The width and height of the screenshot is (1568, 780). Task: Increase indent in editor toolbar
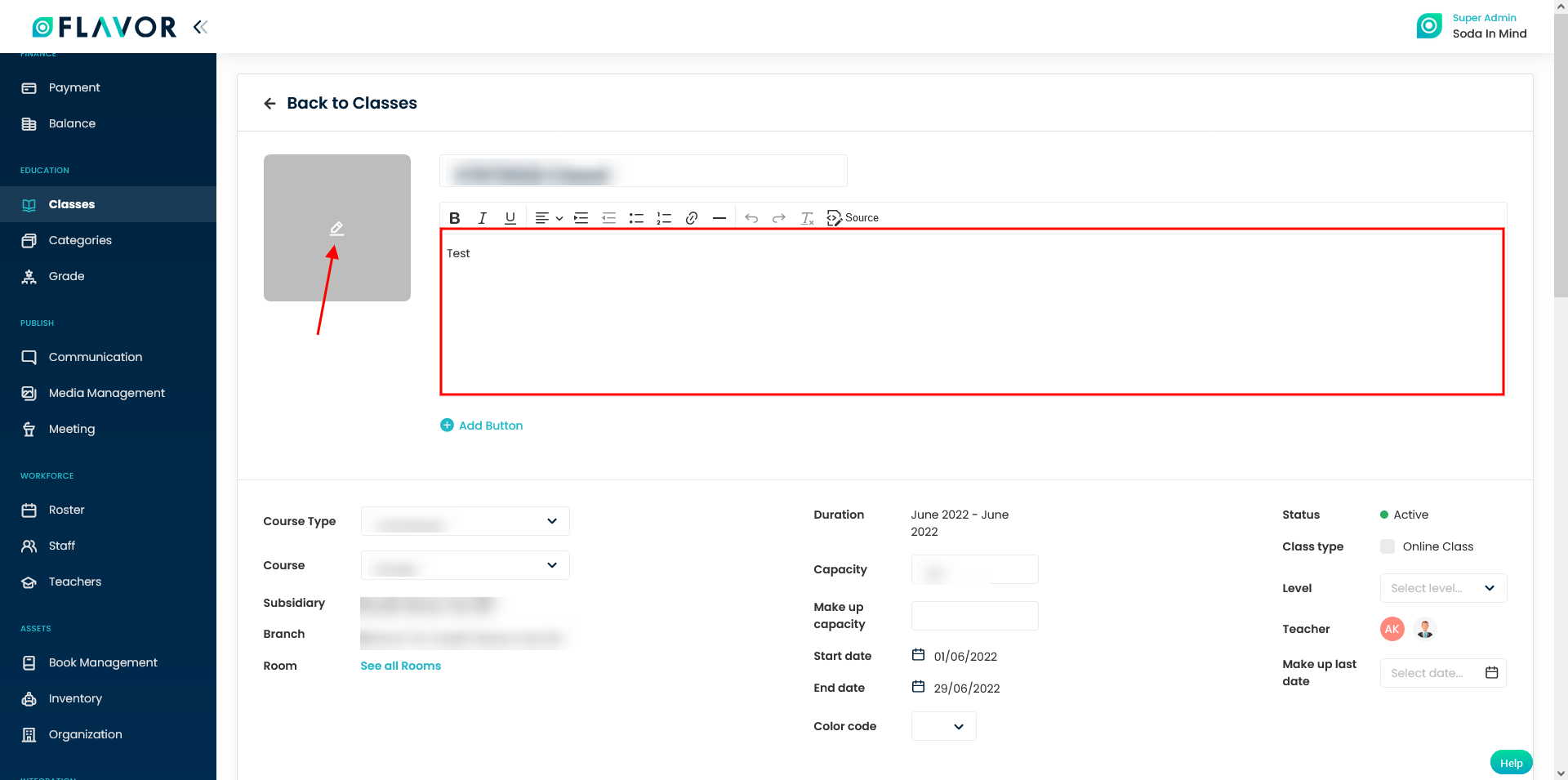[x=581, y=218]
